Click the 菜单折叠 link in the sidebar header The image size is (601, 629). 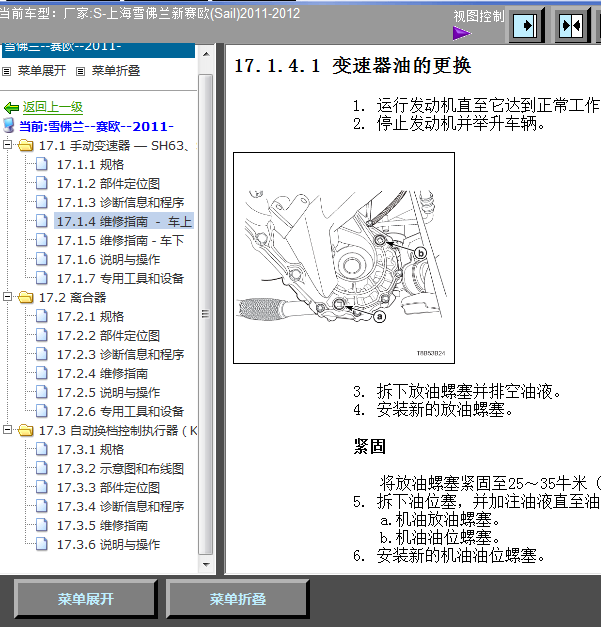click(x=116, y=71)
